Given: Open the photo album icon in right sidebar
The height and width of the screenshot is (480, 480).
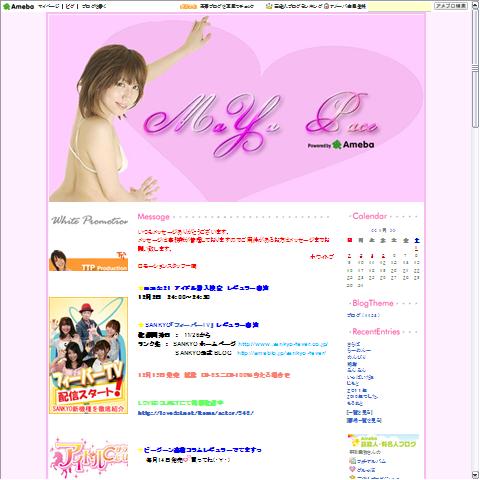Looking at the screenshot, I should pos(352,461).
